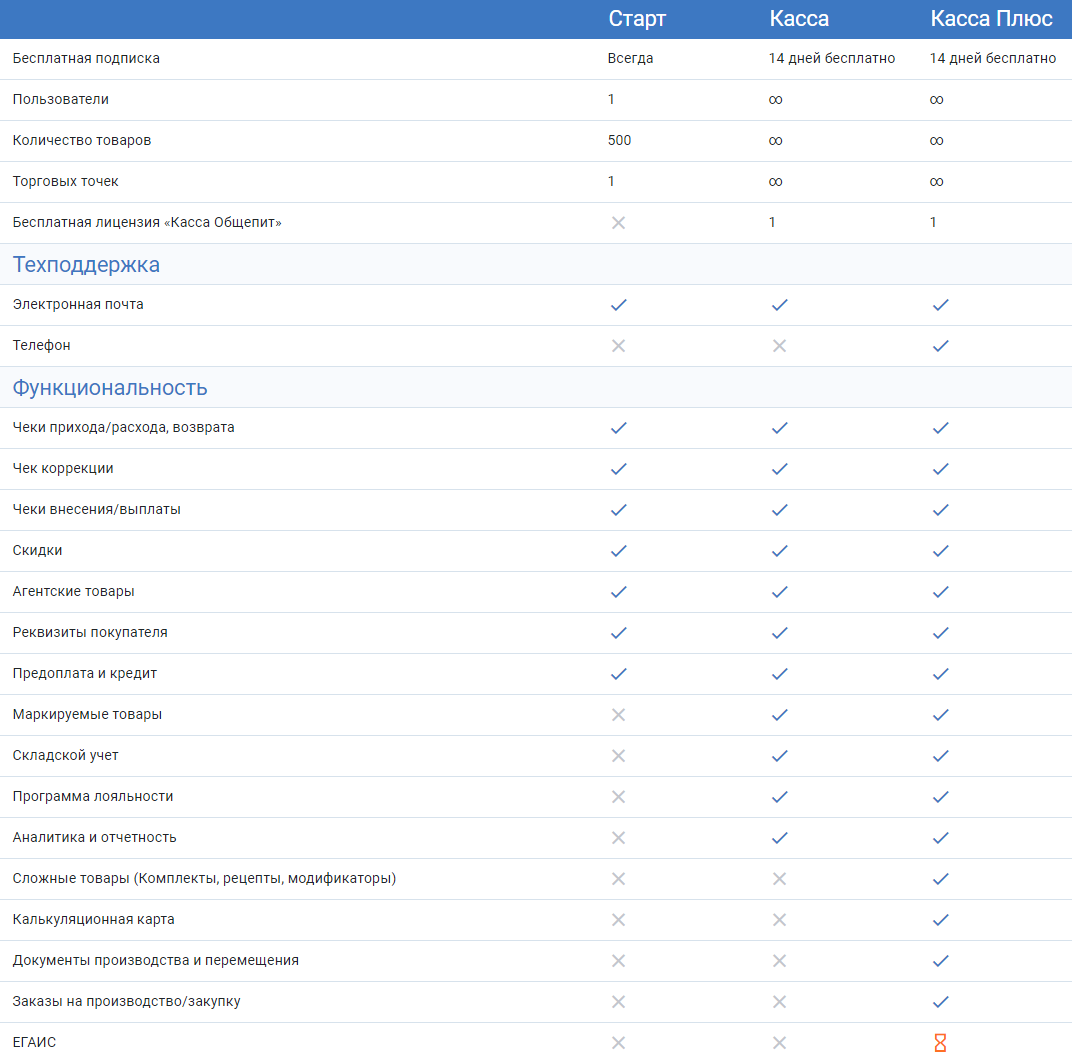Viewport: 1072px width, 1060px height.
Task: Click Старт value 500 in Количество товаров
Action: coord(619,140)
